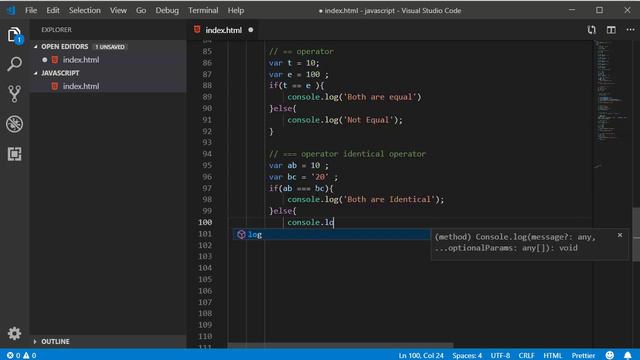Open the File menu
Viewport: 640px width, 360px height.
click(31, 11)
